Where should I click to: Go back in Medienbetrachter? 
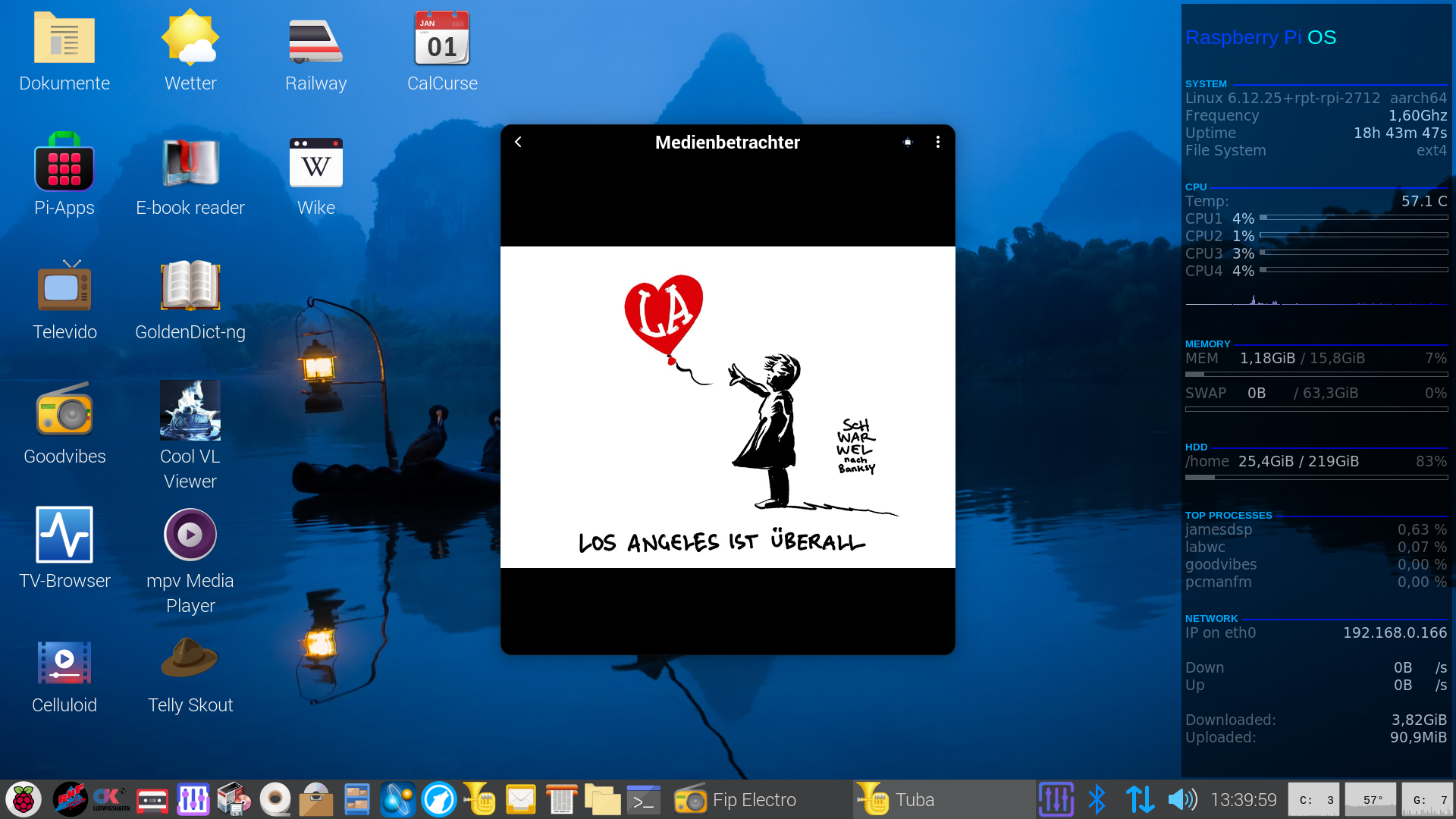click(x=518, y=142)
